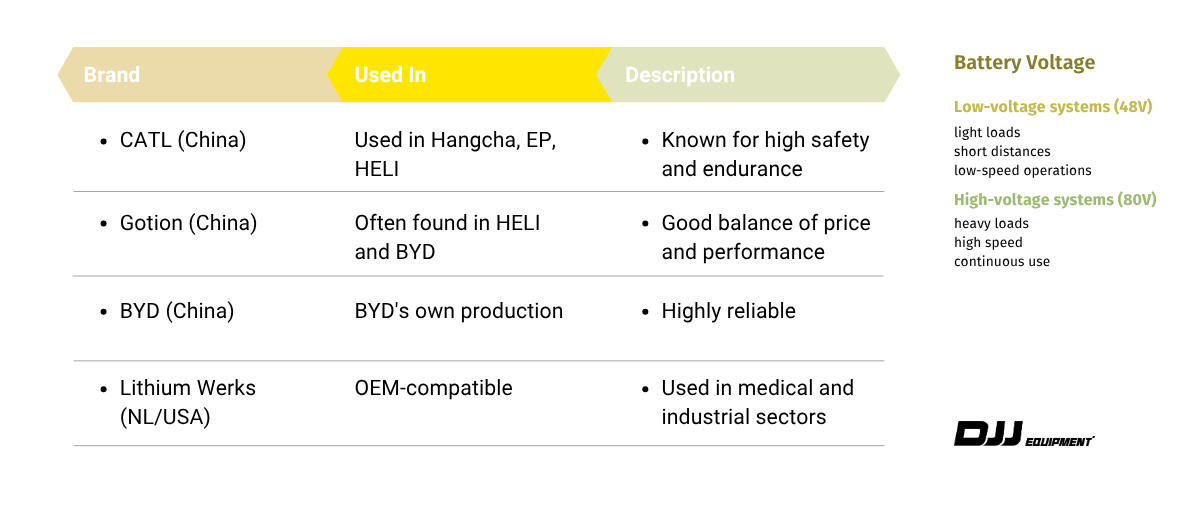
Task: Click the BYD (China) brand entry
Action: point(177,311)
